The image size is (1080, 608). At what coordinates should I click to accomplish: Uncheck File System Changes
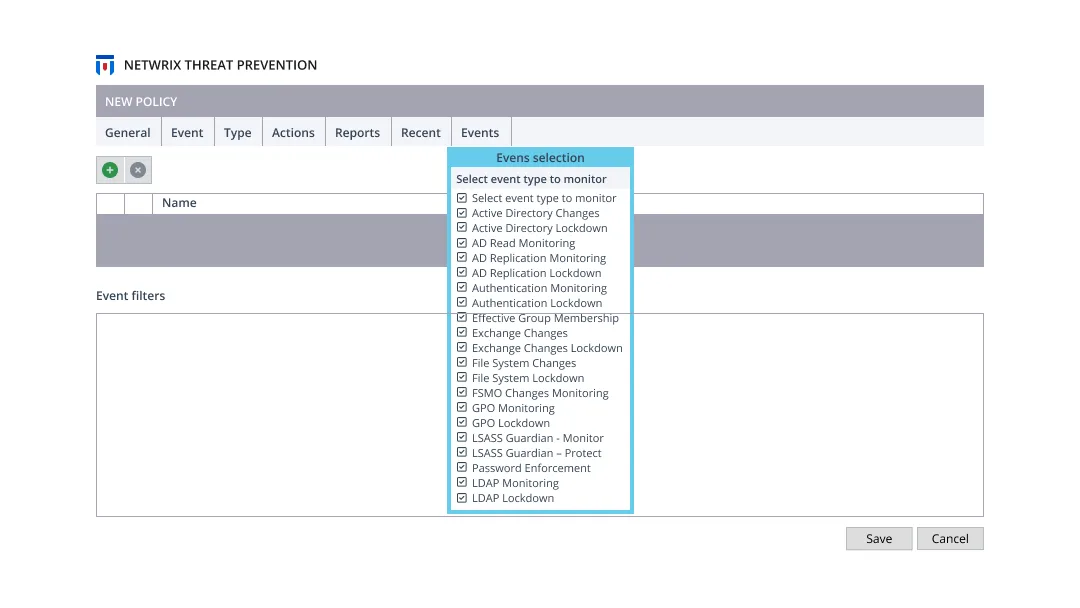tap(461, 362)
